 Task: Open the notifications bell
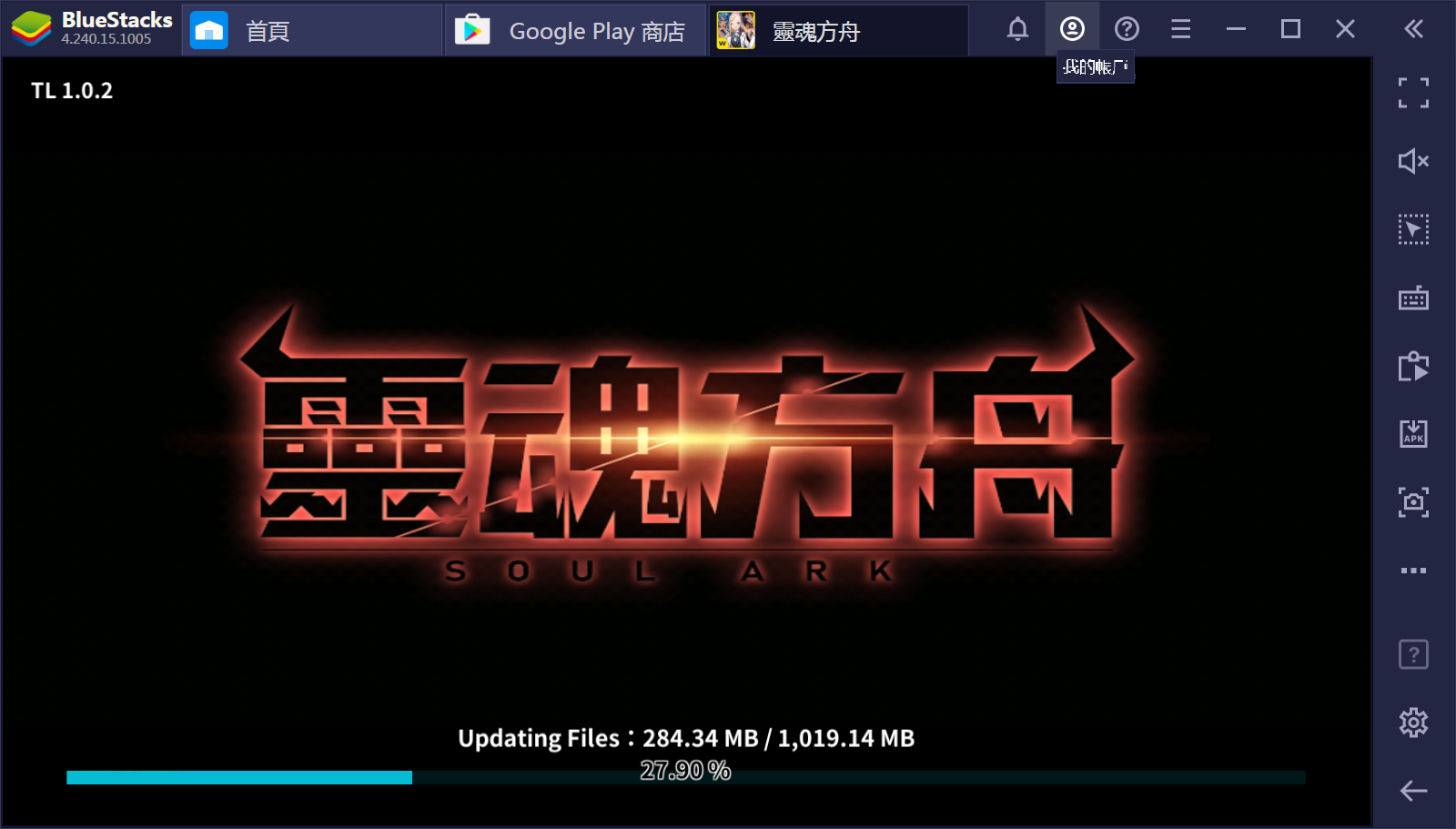1017,29
